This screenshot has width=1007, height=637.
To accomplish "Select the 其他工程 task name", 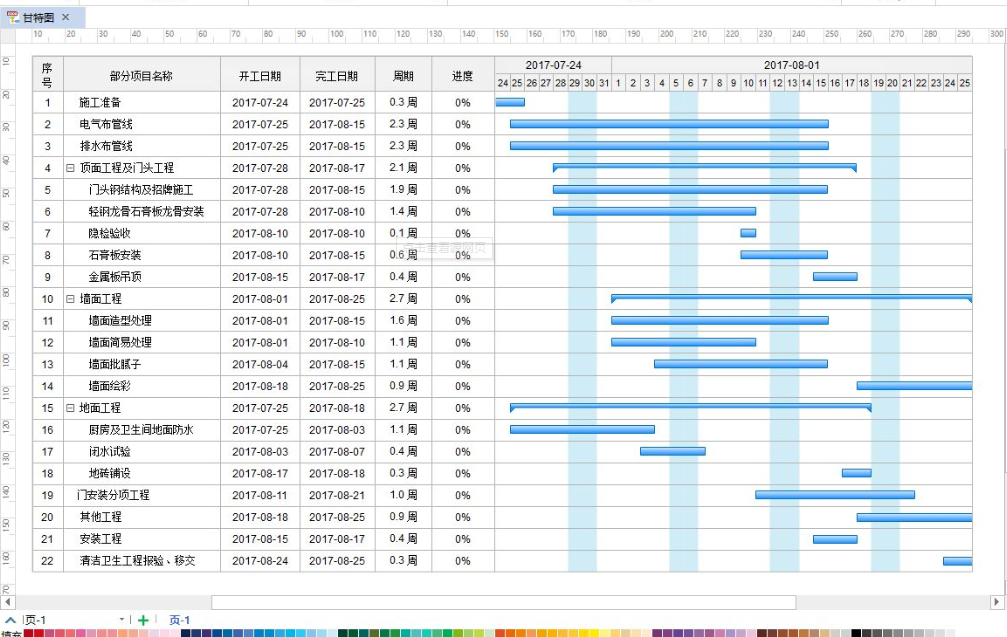I will pyautogui.click(x=101, y=517).
